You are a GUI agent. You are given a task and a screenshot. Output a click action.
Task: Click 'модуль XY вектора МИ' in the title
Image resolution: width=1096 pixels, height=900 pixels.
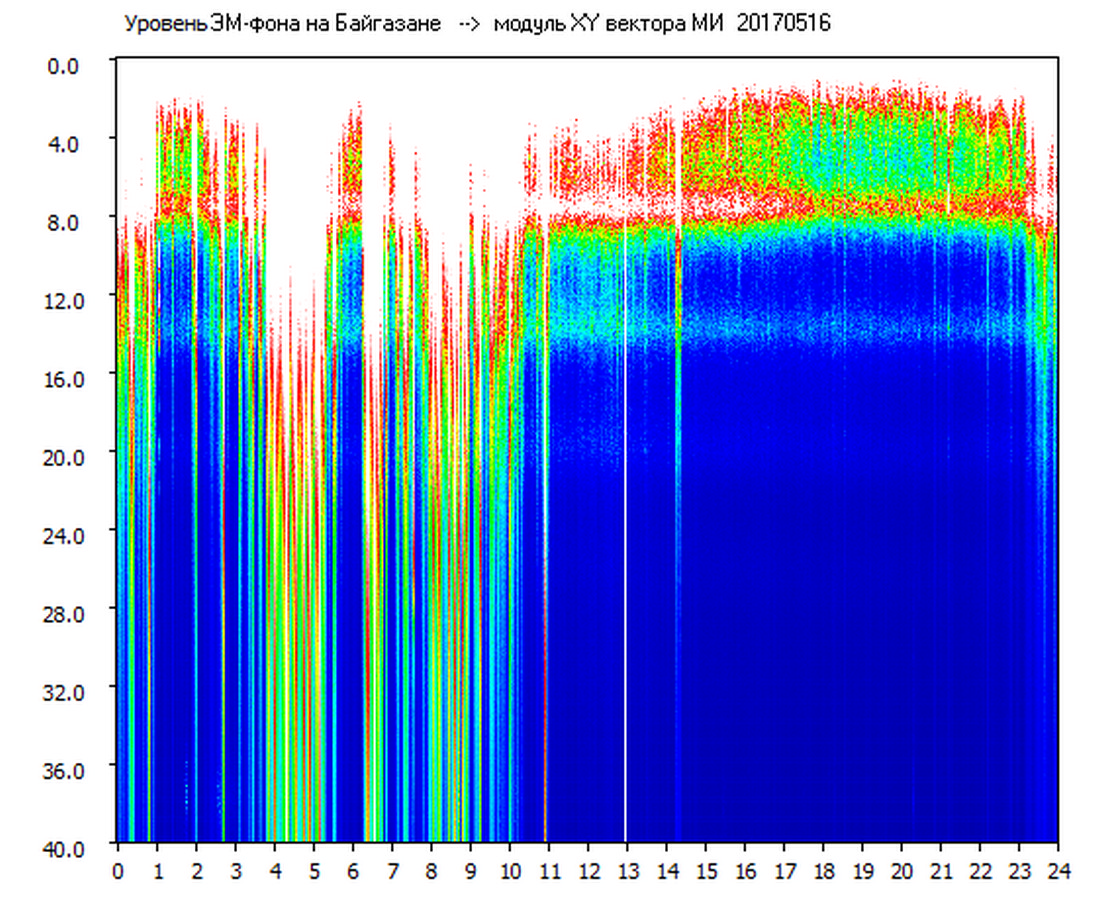coord(607,24)
